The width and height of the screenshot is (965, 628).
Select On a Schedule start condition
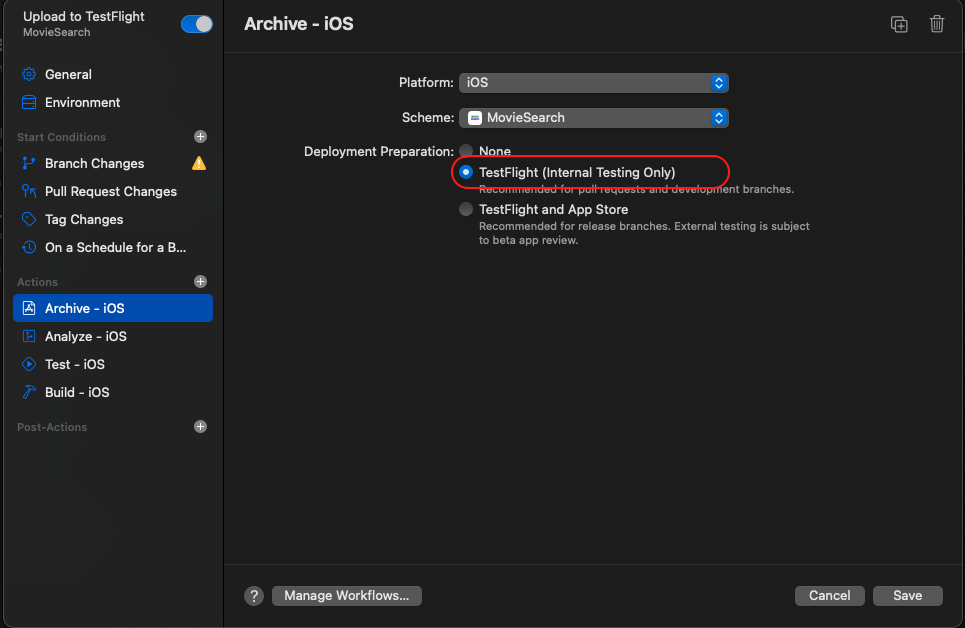tap(113, 248)
